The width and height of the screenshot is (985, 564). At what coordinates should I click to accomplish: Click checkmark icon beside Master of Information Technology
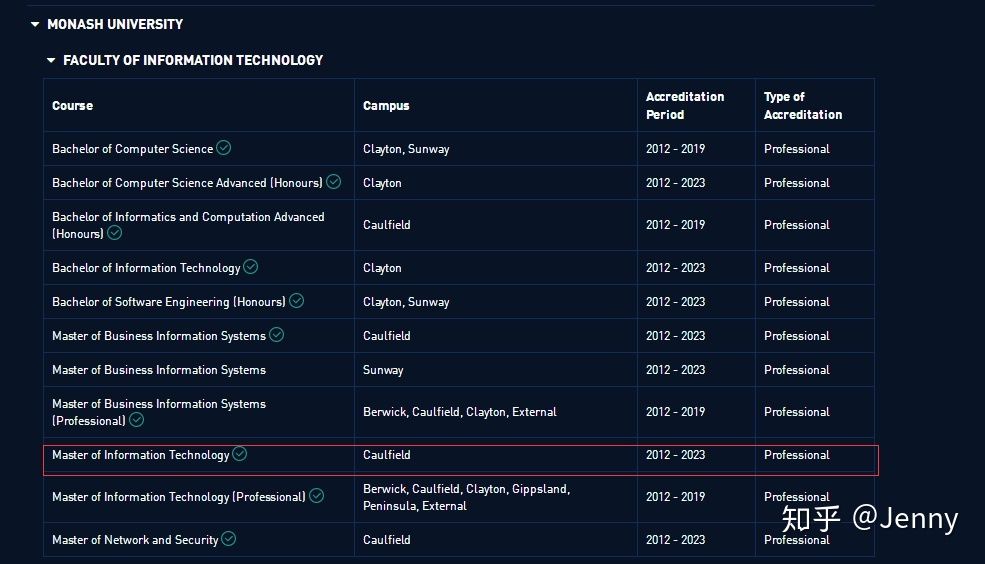click(x=239, y=453)
